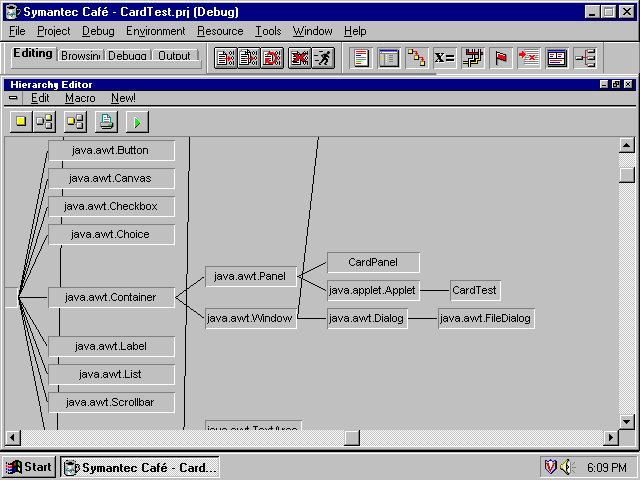
Task: Select the java.awt.List class node
Action: 111,375
